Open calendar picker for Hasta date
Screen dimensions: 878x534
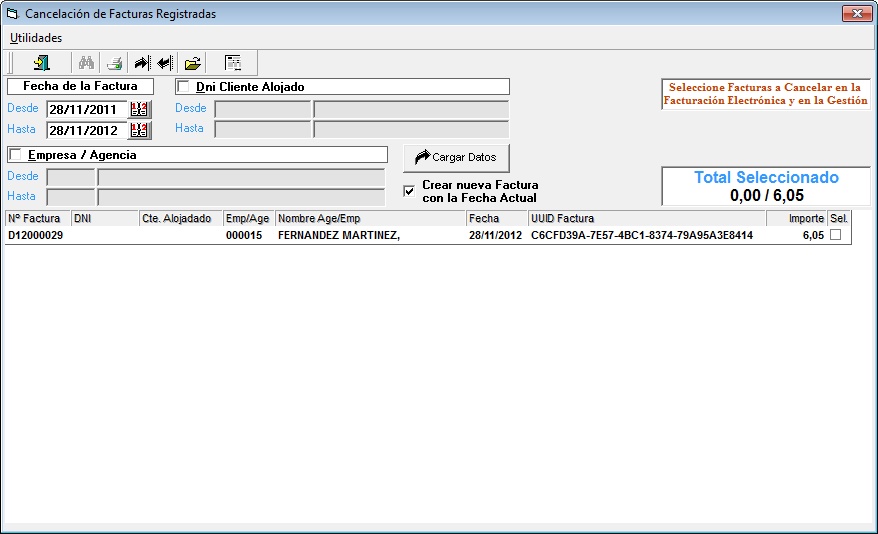point(140,130)
